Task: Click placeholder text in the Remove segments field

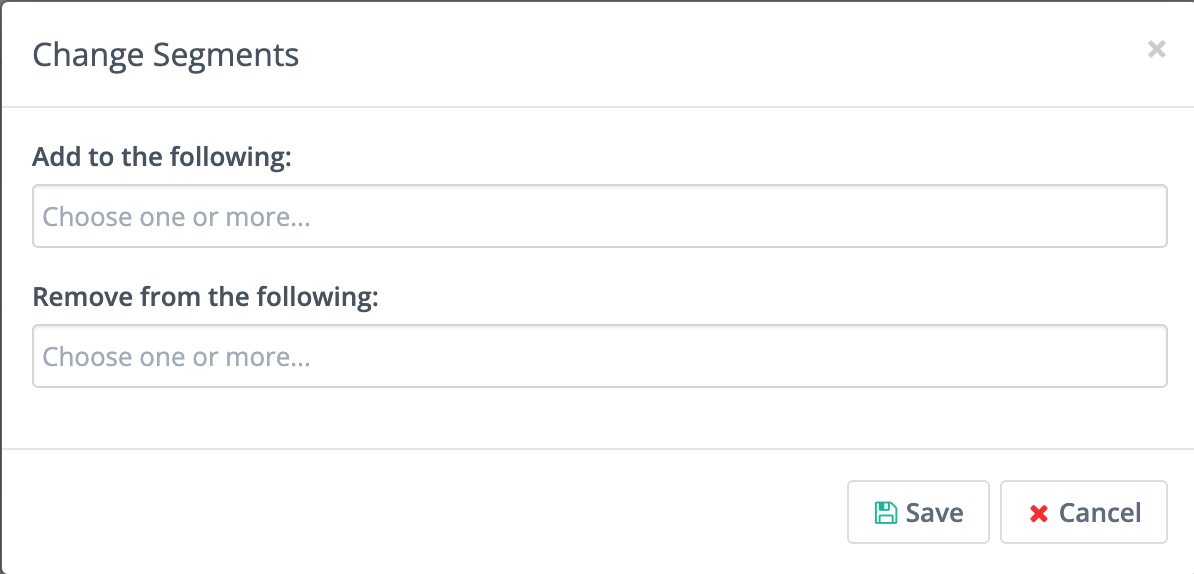Action: pos(176,357)
